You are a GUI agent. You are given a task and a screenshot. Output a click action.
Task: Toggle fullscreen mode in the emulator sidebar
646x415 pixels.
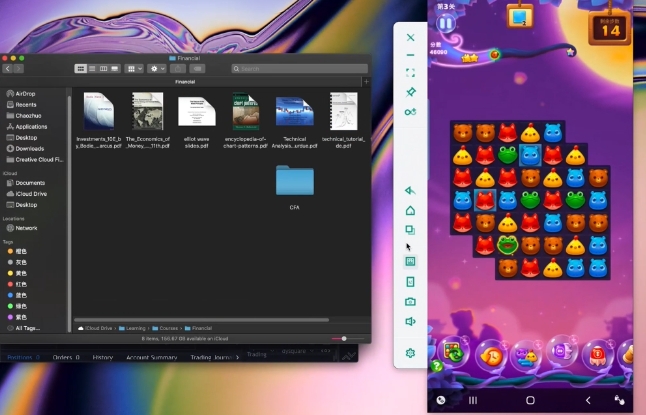410,73
